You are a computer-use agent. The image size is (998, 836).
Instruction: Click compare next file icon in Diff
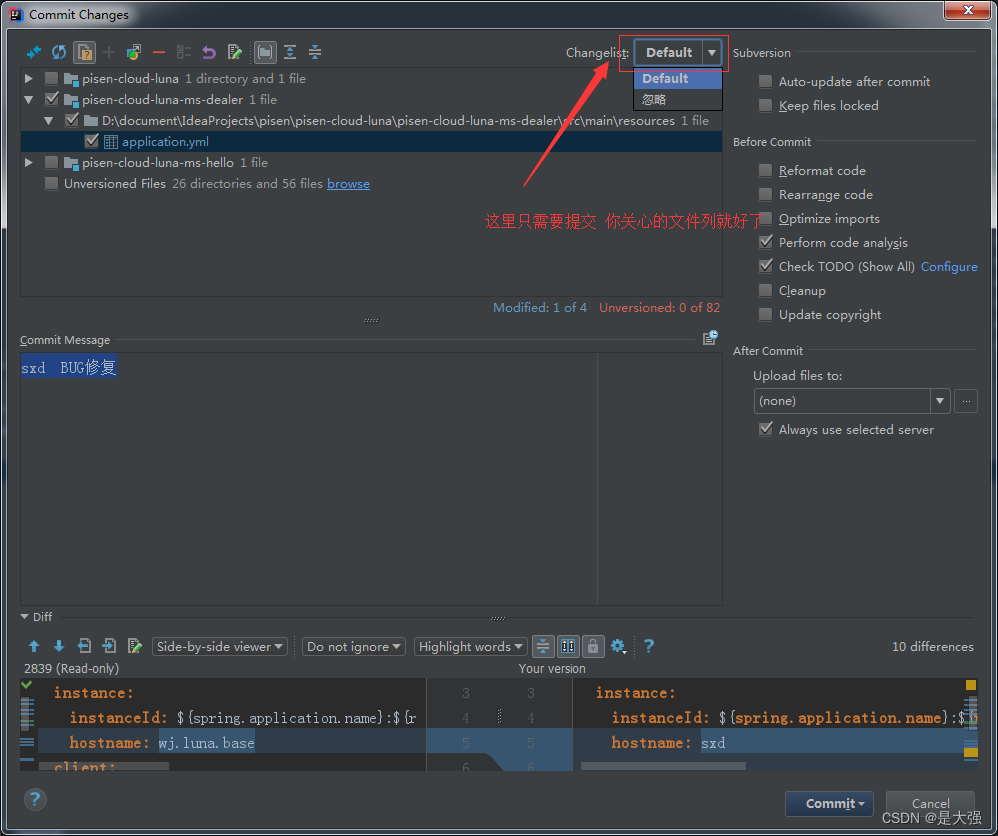pos(109,646)
